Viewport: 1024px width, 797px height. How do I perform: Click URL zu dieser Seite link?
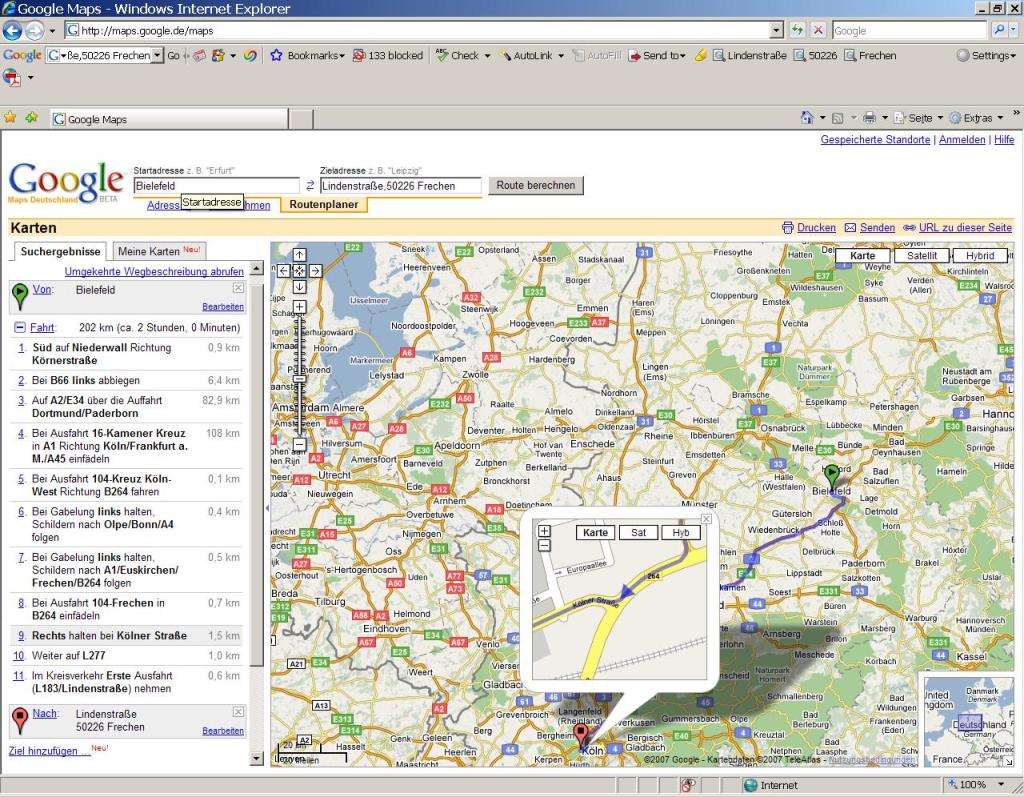965,227
